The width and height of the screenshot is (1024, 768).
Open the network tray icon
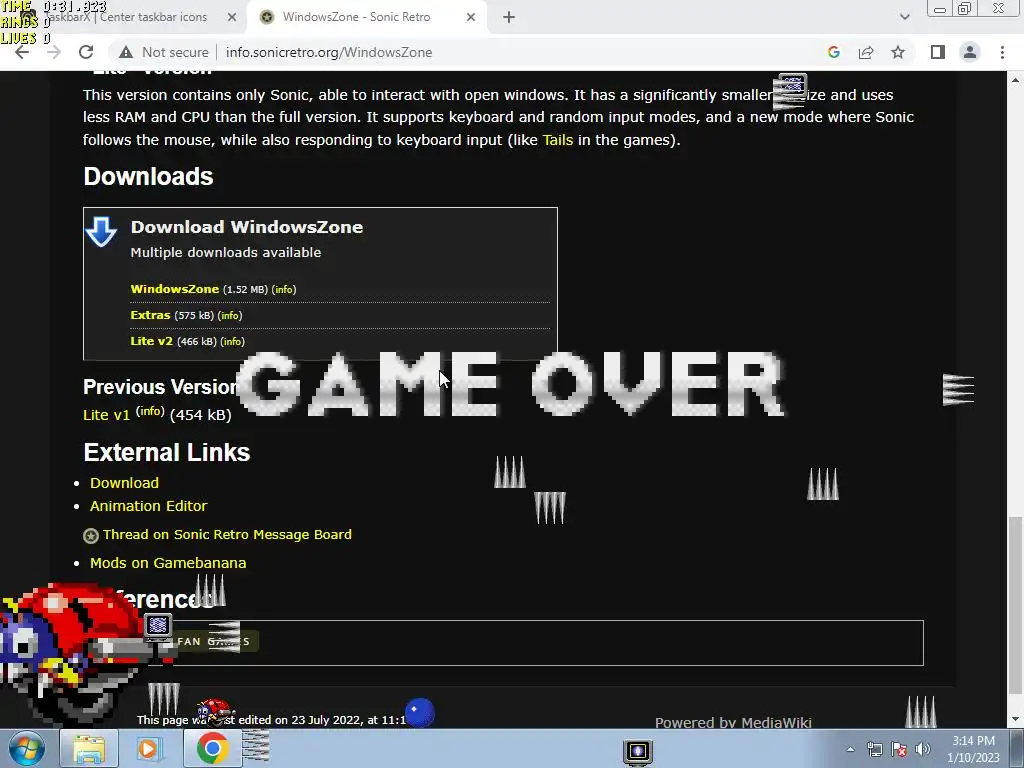coord(874,750)
